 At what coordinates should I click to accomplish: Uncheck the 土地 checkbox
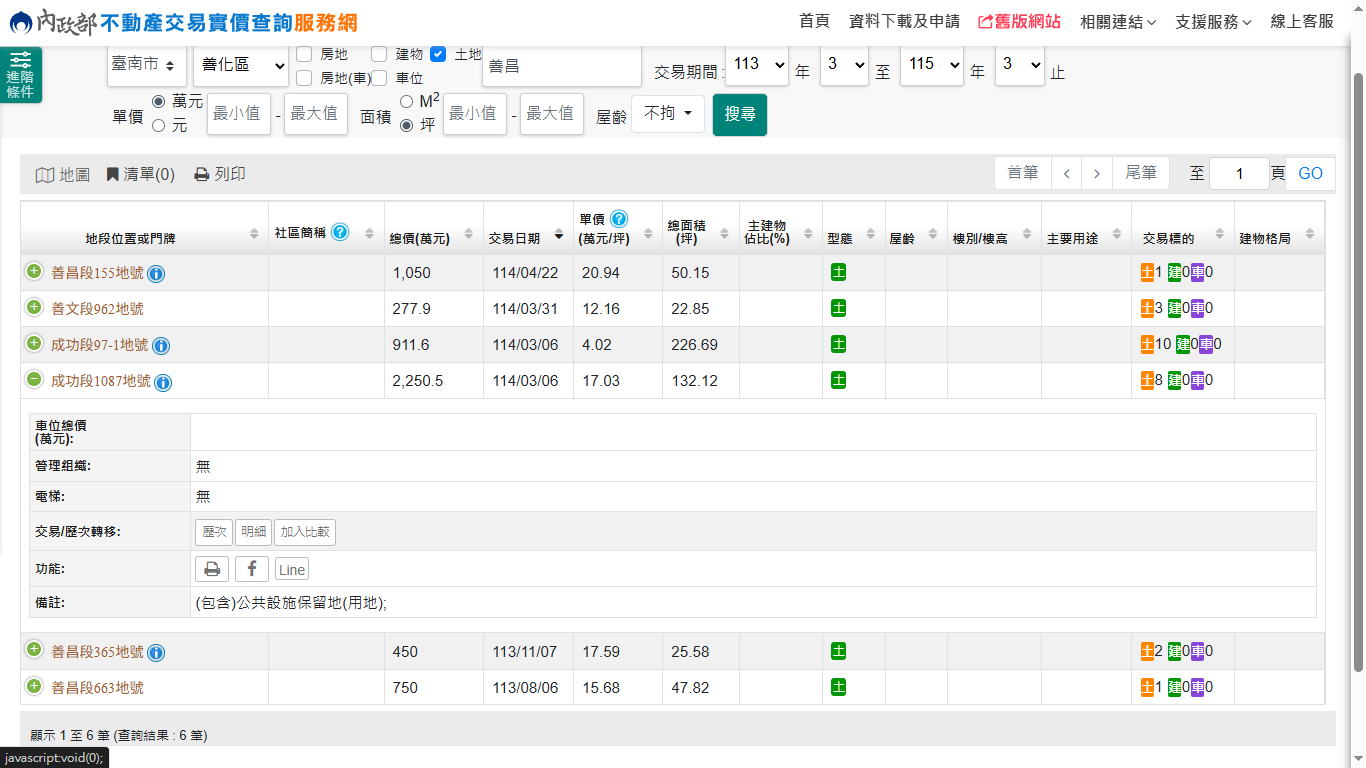pyautogui.click(x=438, y=54)
